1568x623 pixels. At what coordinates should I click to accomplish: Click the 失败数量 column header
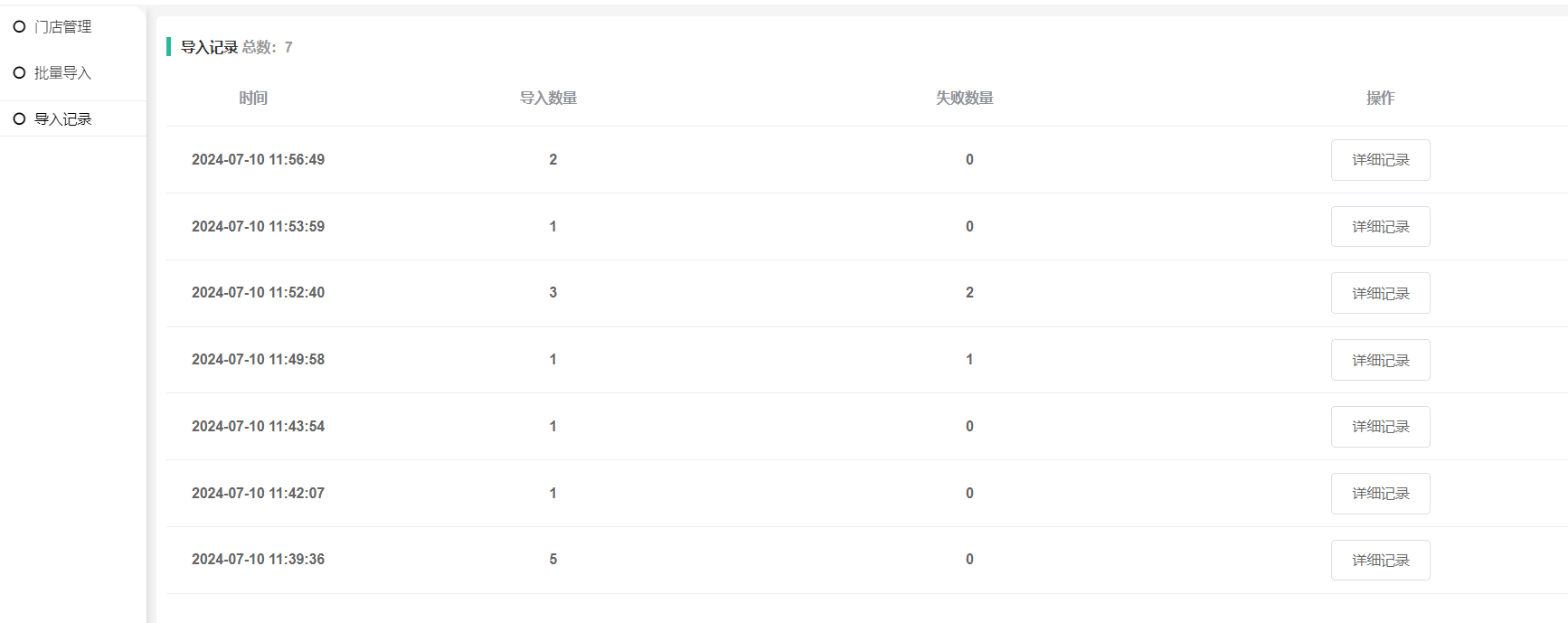[x=964, y=98]
